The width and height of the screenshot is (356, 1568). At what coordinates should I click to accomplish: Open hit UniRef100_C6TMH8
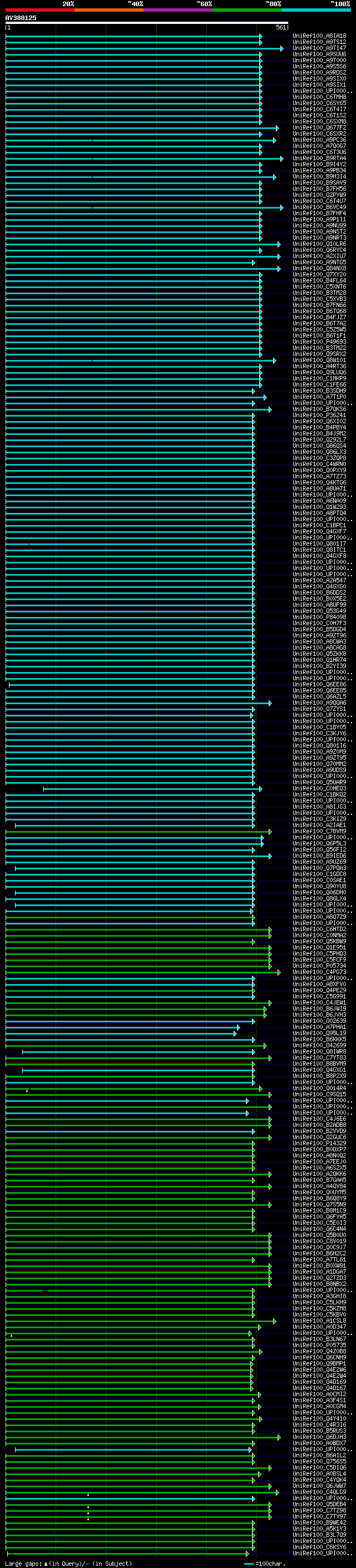coord(319,97)
